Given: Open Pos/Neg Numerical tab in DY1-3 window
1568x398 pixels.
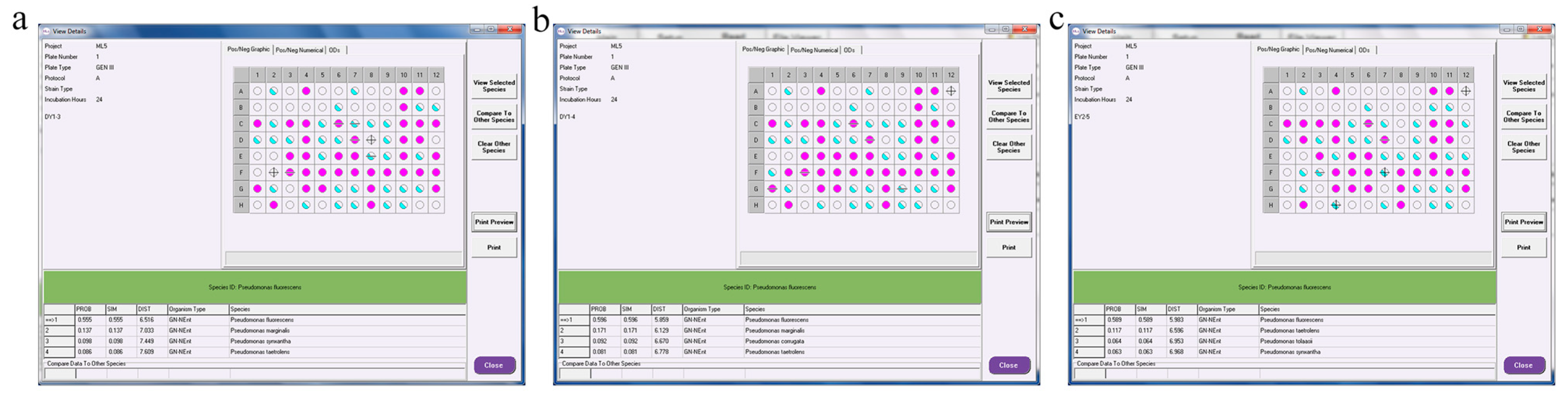Looking at the screenshot, I should coord(299,50).
